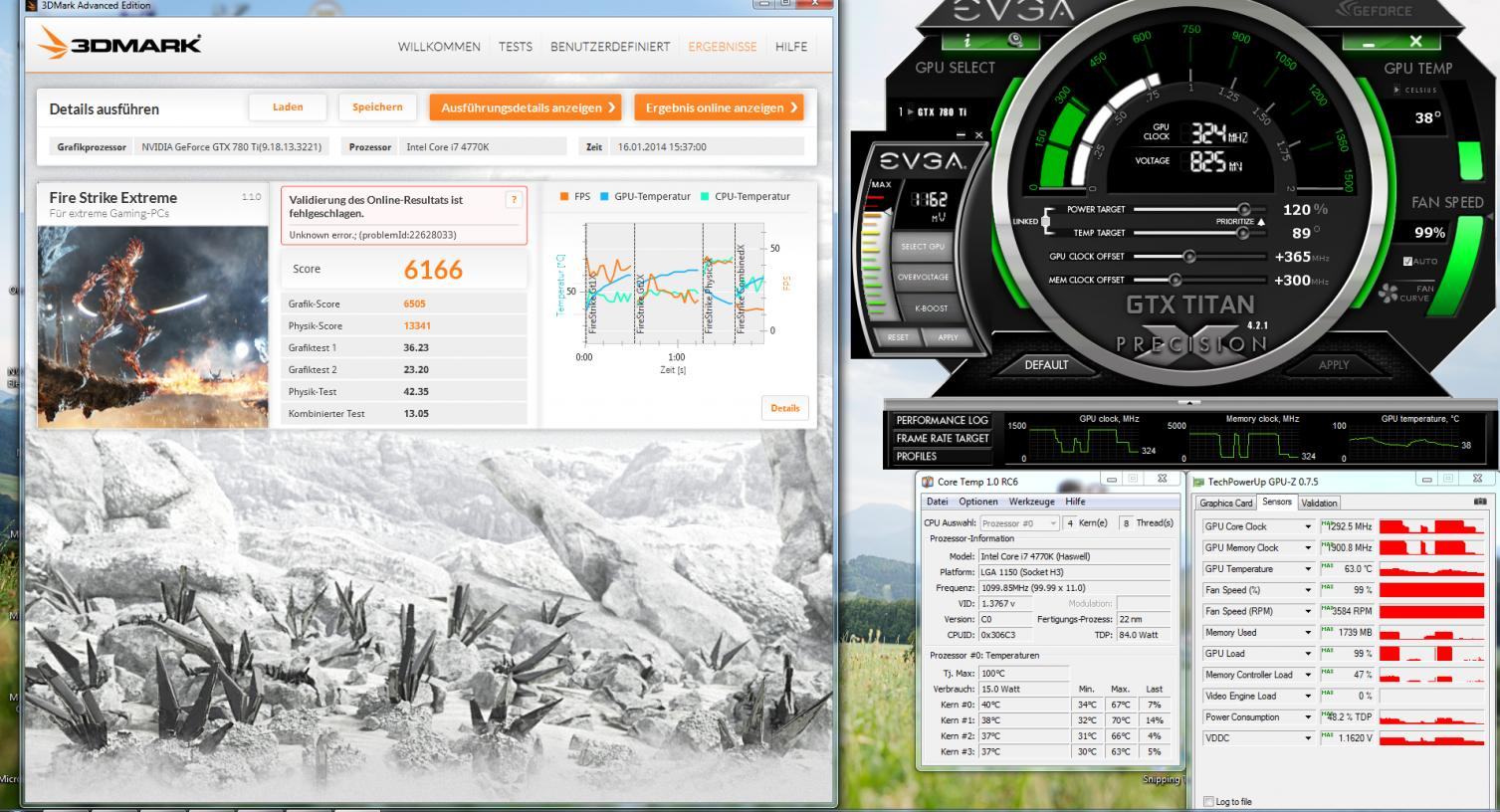Open the BENUTZERDEFINIERT tab in 3DMark
This screenshot has height=812, width=1500.
tap(610, 47)
